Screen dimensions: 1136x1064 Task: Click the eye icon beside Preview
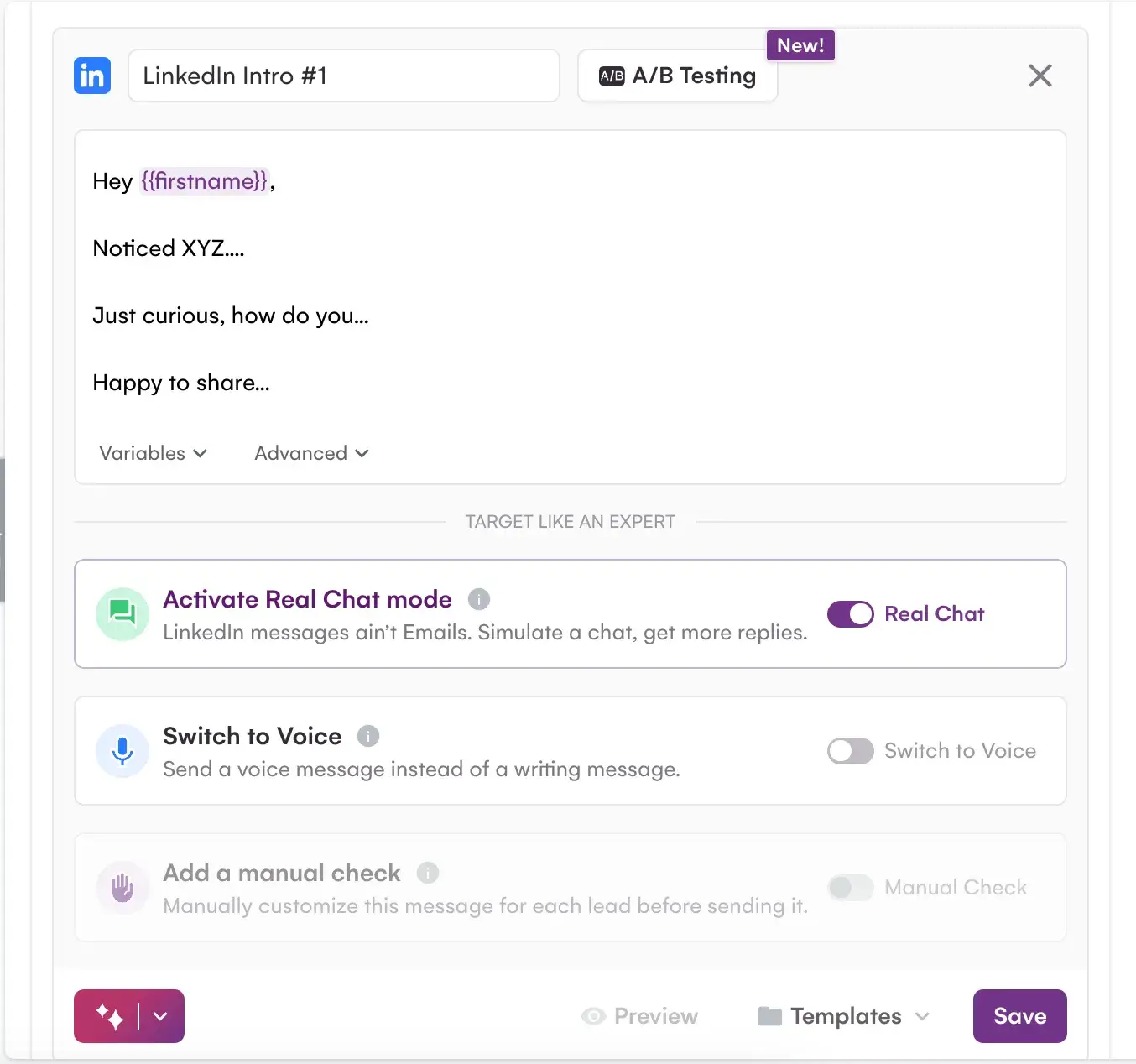(x=594, y=1016)
